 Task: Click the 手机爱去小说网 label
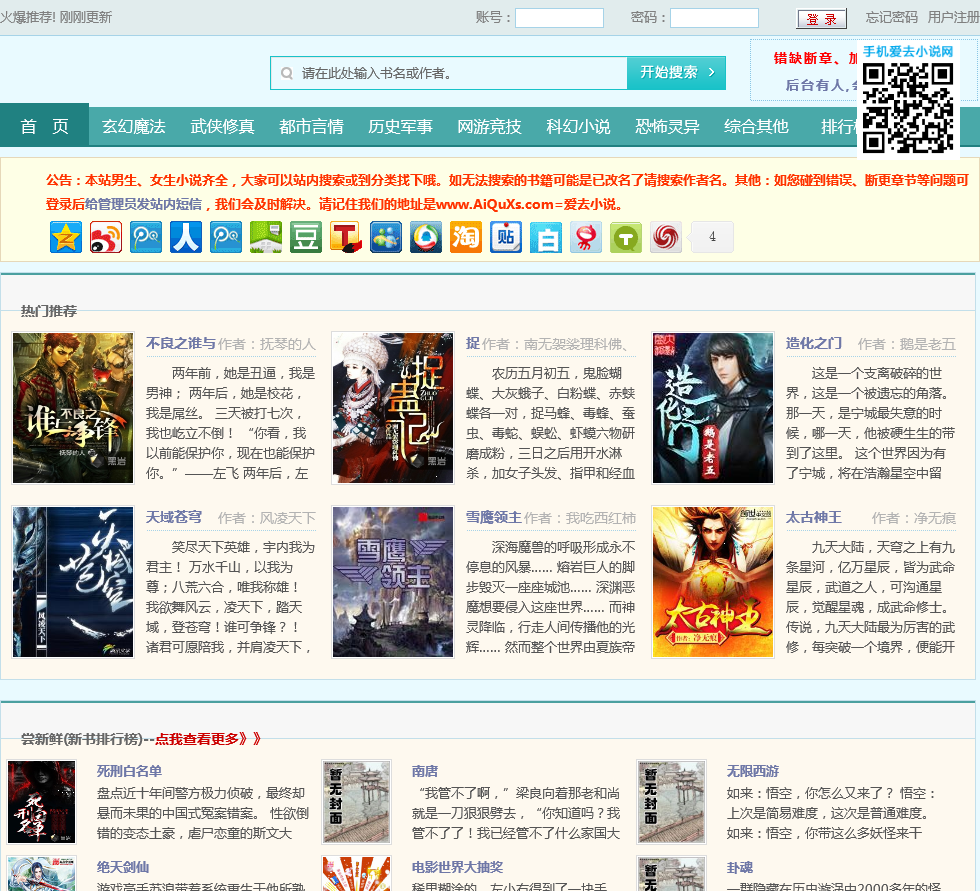[x=908, y=51]
